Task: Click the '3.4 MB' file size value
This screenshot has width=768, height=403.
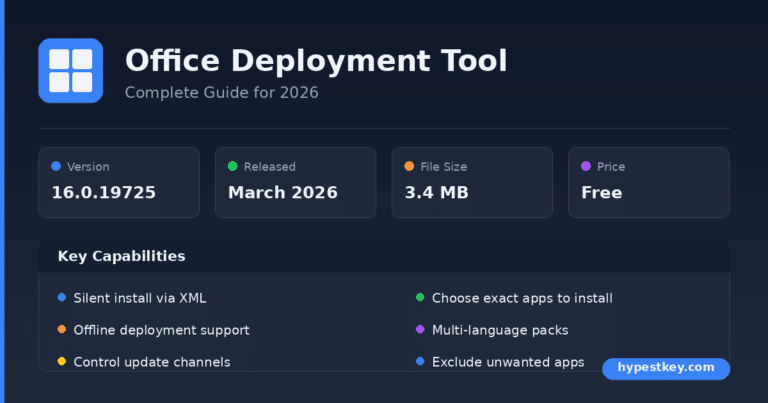Action: click(436, 192)
